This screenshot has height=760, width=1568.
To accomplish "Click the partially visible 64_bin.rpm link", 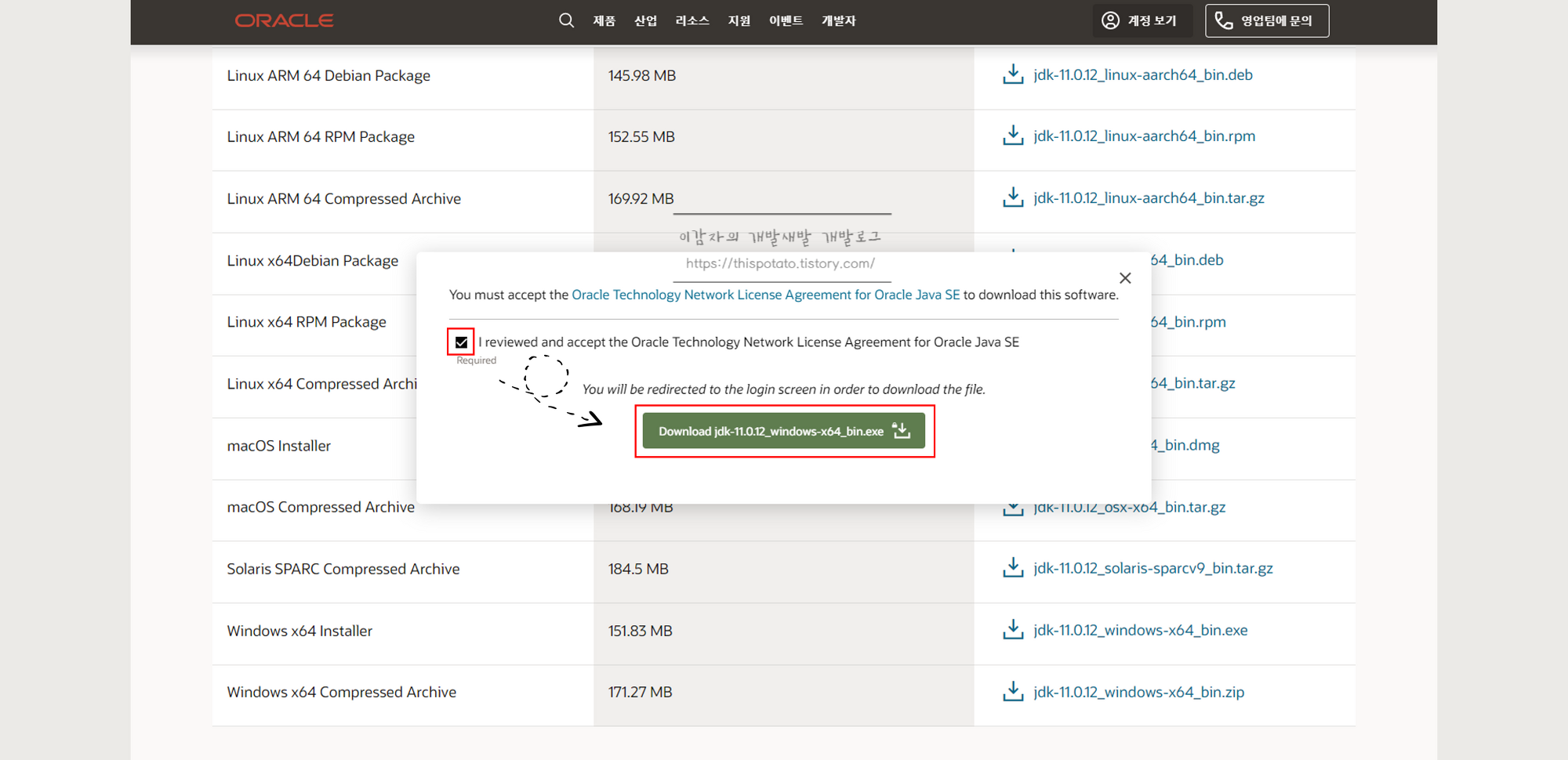I will (x=1189, y=322).
